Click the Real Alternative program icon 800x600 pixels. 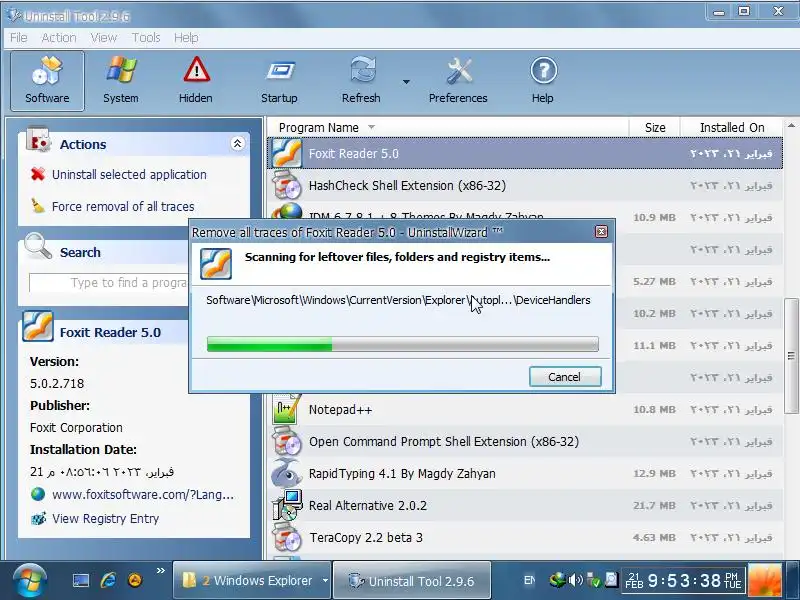(287, 505)
